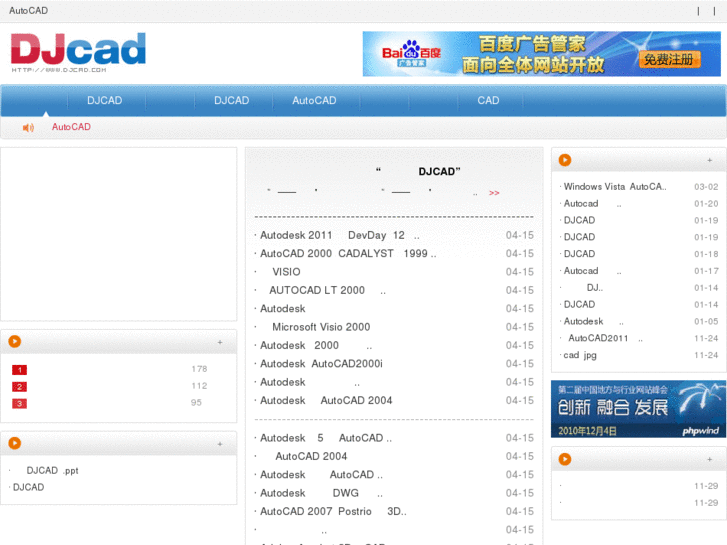727x545 pixels.
Task: Open the Autocad entry dated 01-20
Action: pyautogui.click(x=592, y=204)
